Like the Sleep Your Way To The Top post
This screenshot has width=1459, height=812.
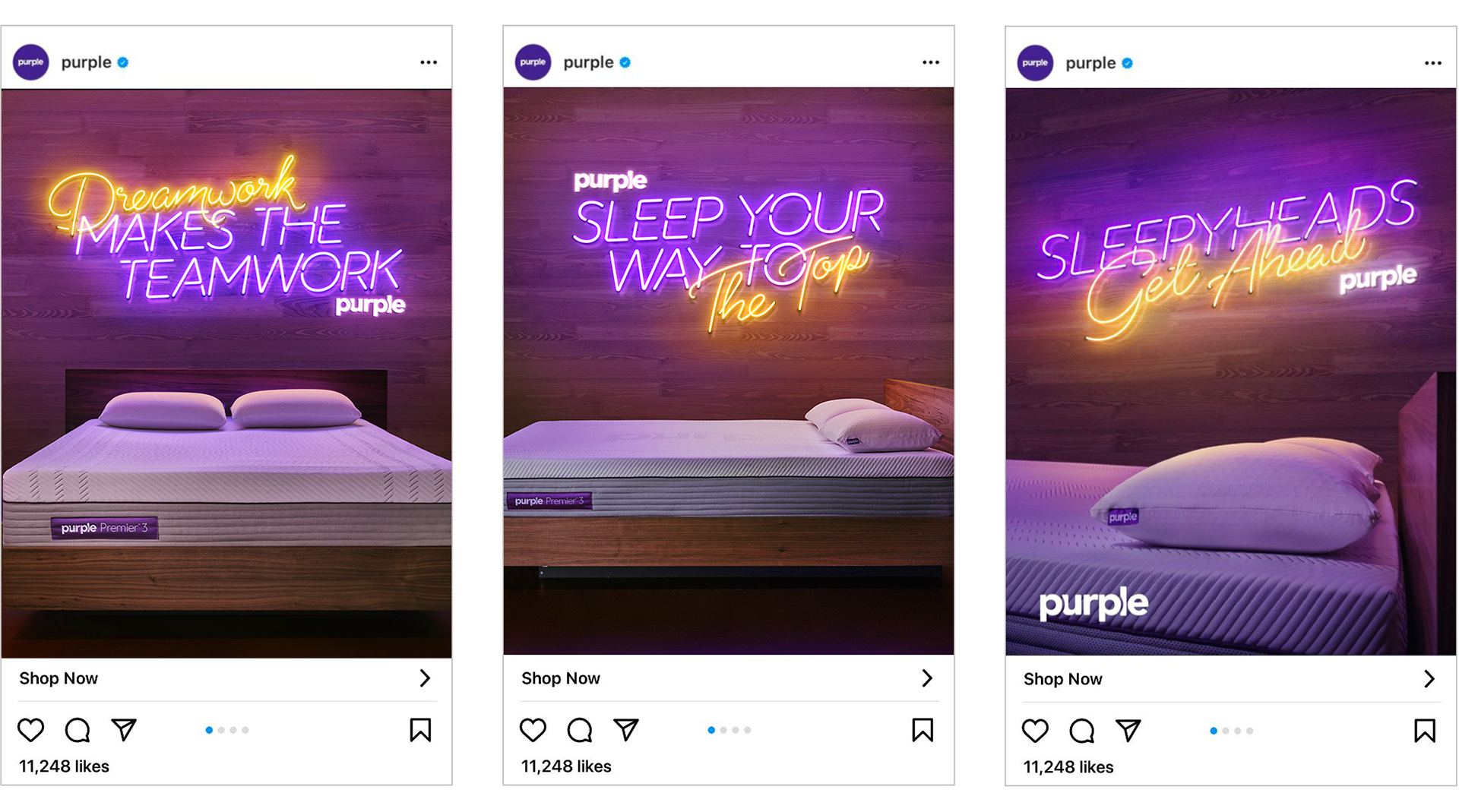[533, 730]
